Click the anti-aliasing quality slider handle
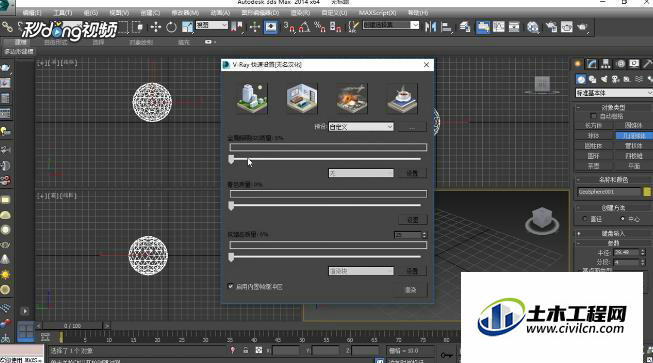Viewport: 653px width, 363px height. click(x=231, y=257)
